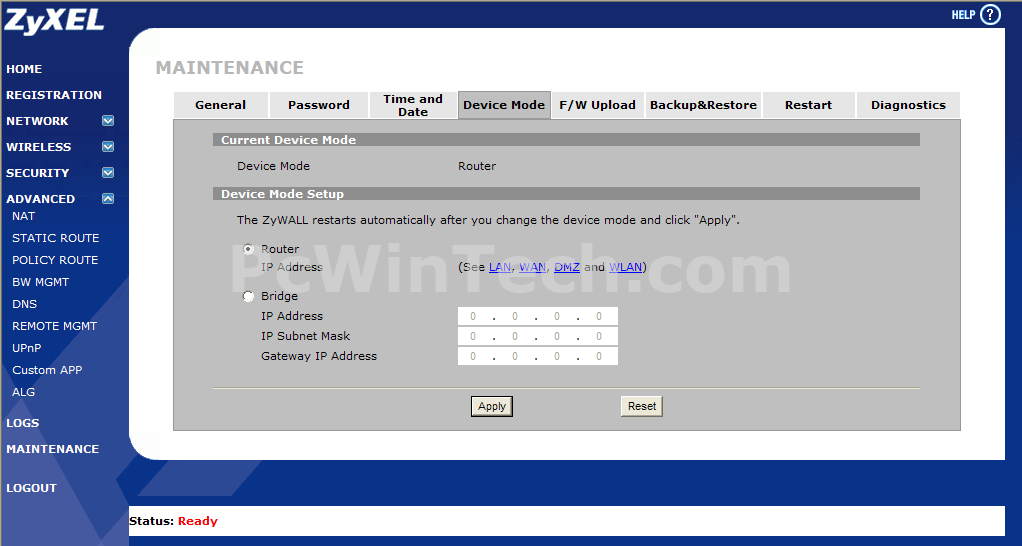Viewport: 1022px width, 546px height.
Task: Go to HOME in sidebar
Action: pyautogui.click(x=24, y=69)
